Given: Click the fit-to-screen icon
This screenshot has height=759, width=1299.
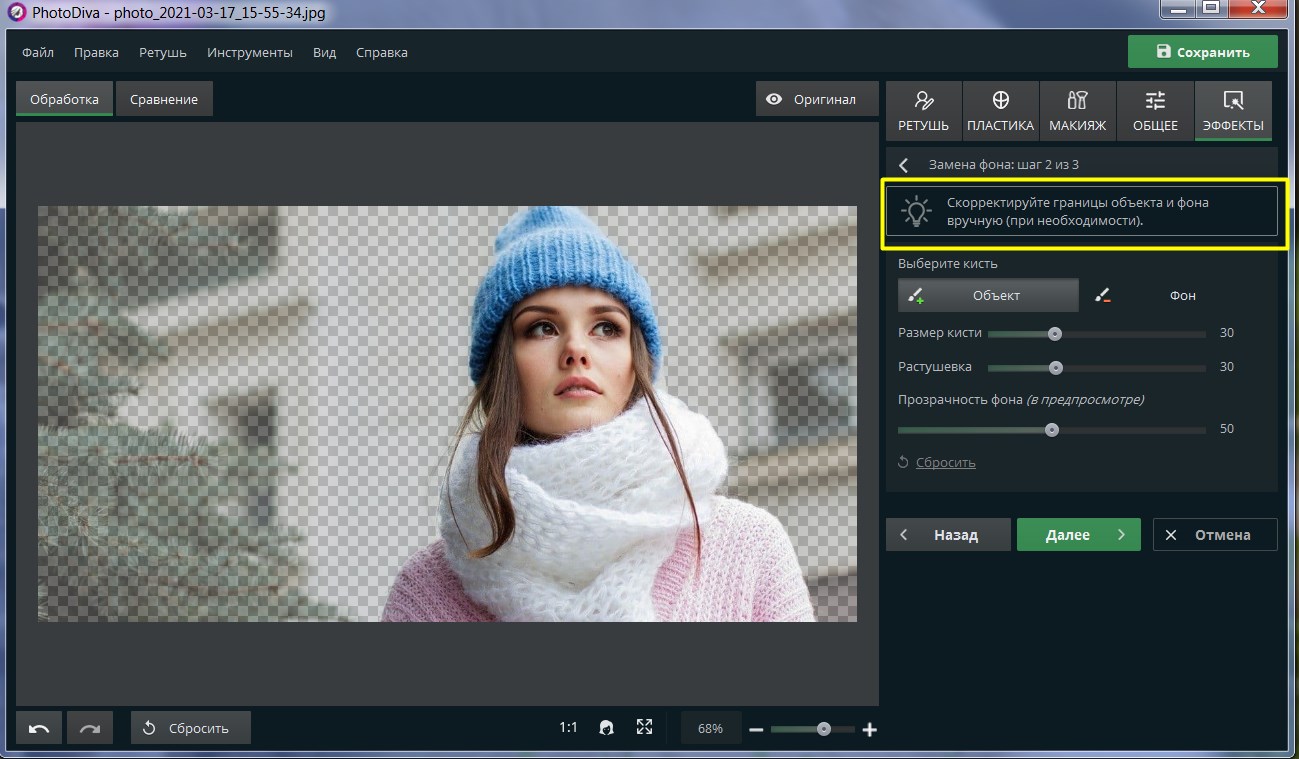Looking at the screenshot, I should coord(644,728).
